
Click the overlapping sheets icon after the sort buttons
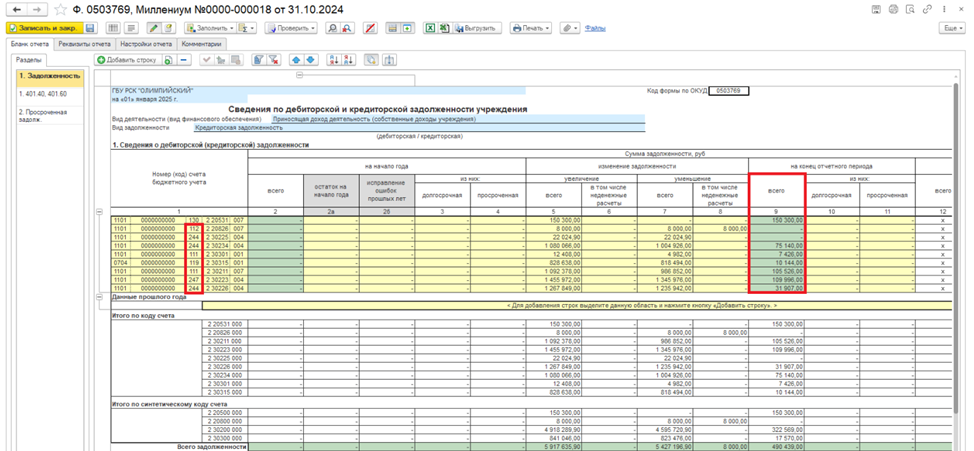(x=371, y=60)
